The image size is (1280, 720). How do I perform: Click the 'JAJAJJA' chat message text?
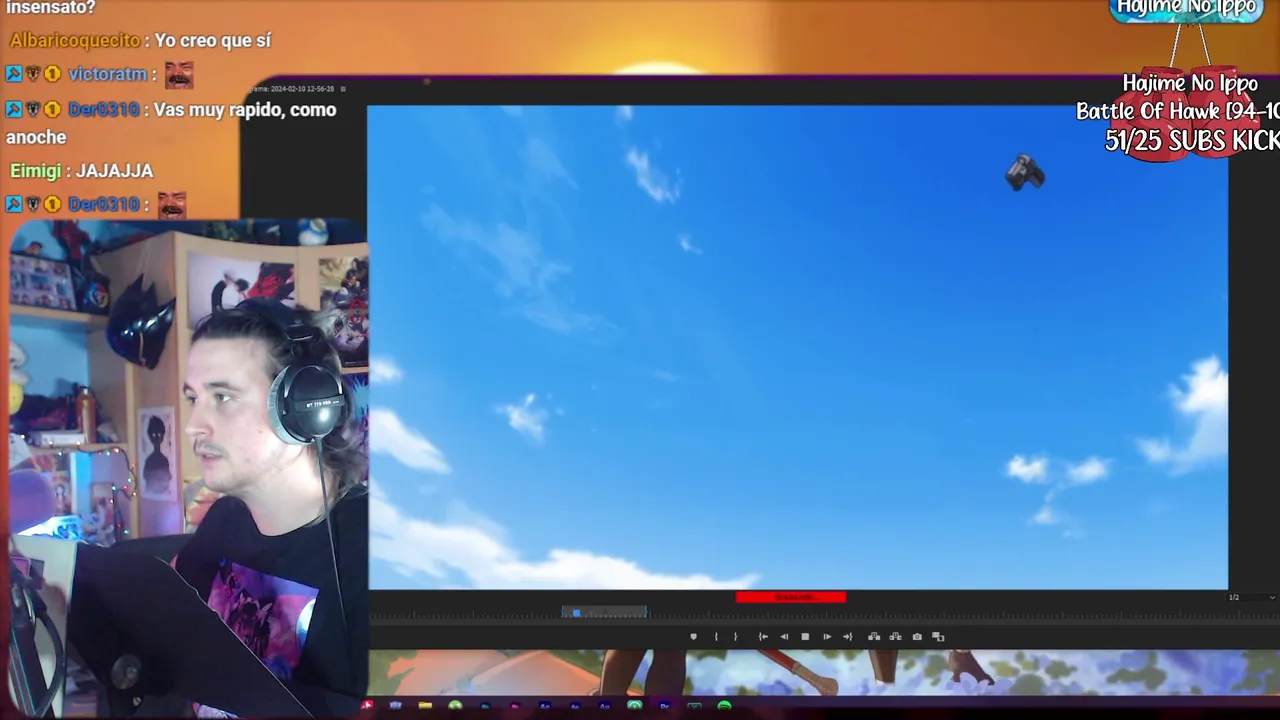[x=114, y=171]
